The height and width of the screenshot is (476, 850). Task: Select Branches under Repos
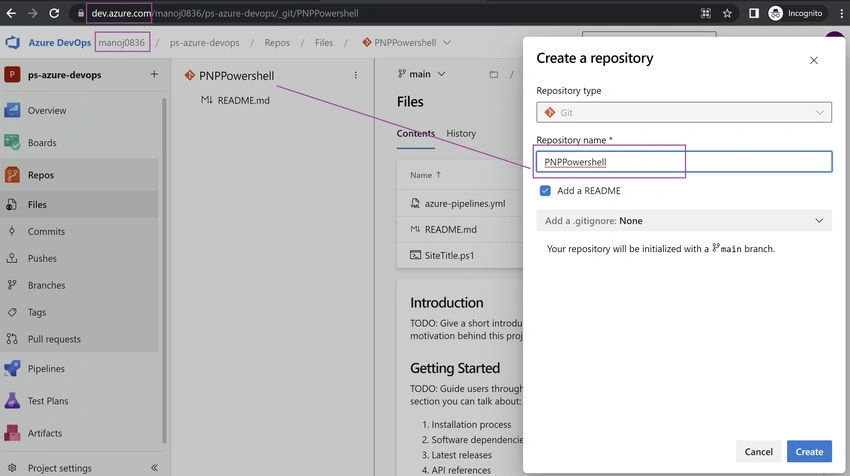point(46,285)
